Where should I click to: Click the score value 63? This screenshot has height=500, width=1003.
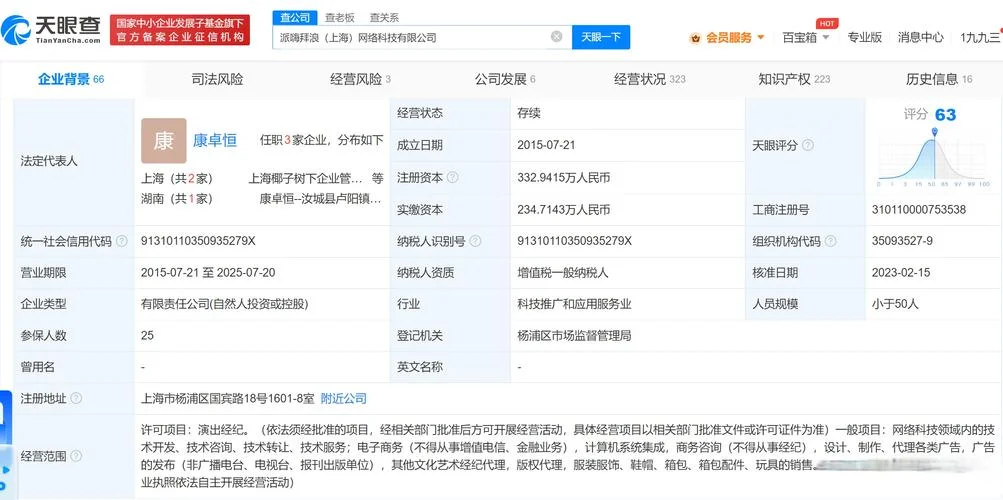(945, 115)
